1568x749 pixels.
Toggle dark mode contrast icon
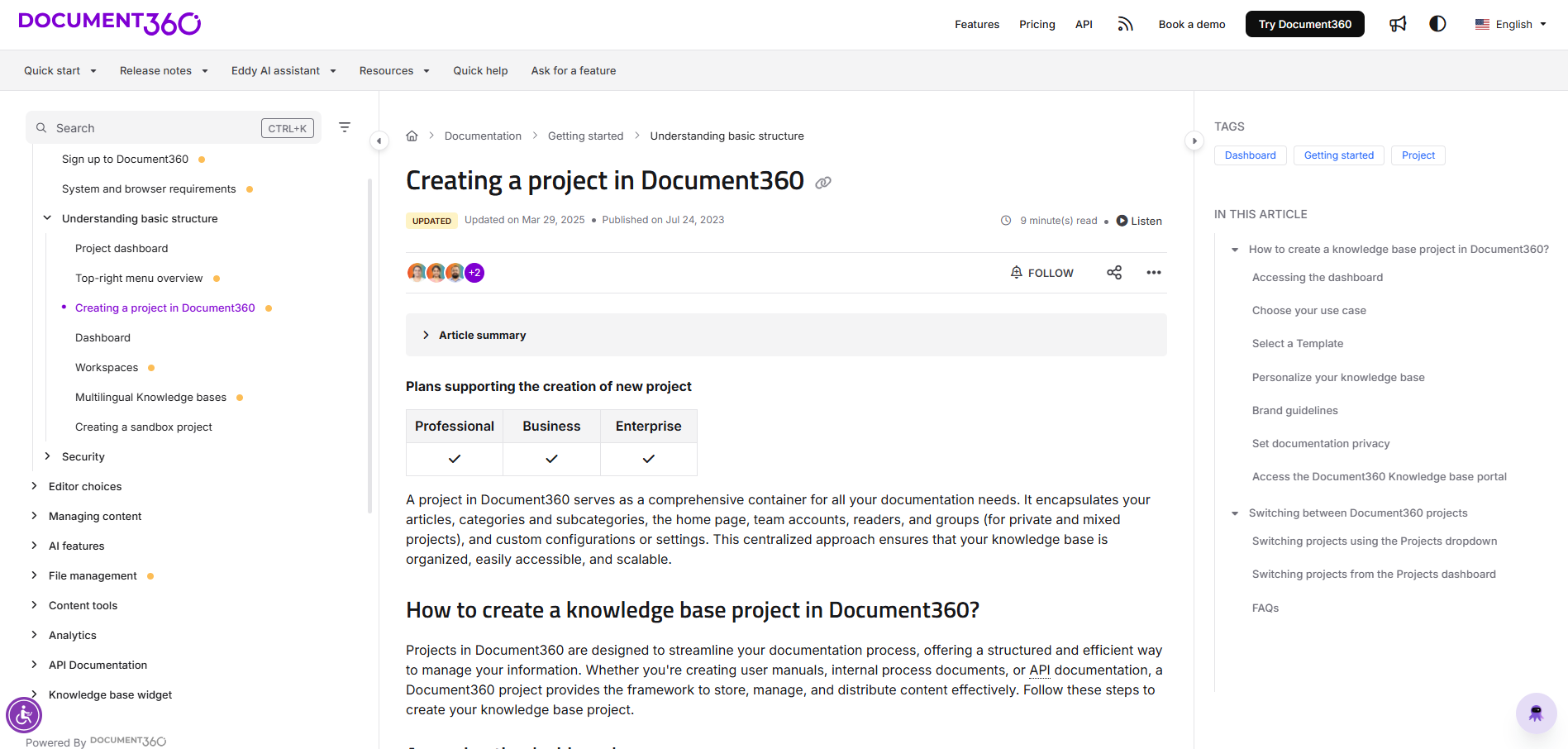1437,24
